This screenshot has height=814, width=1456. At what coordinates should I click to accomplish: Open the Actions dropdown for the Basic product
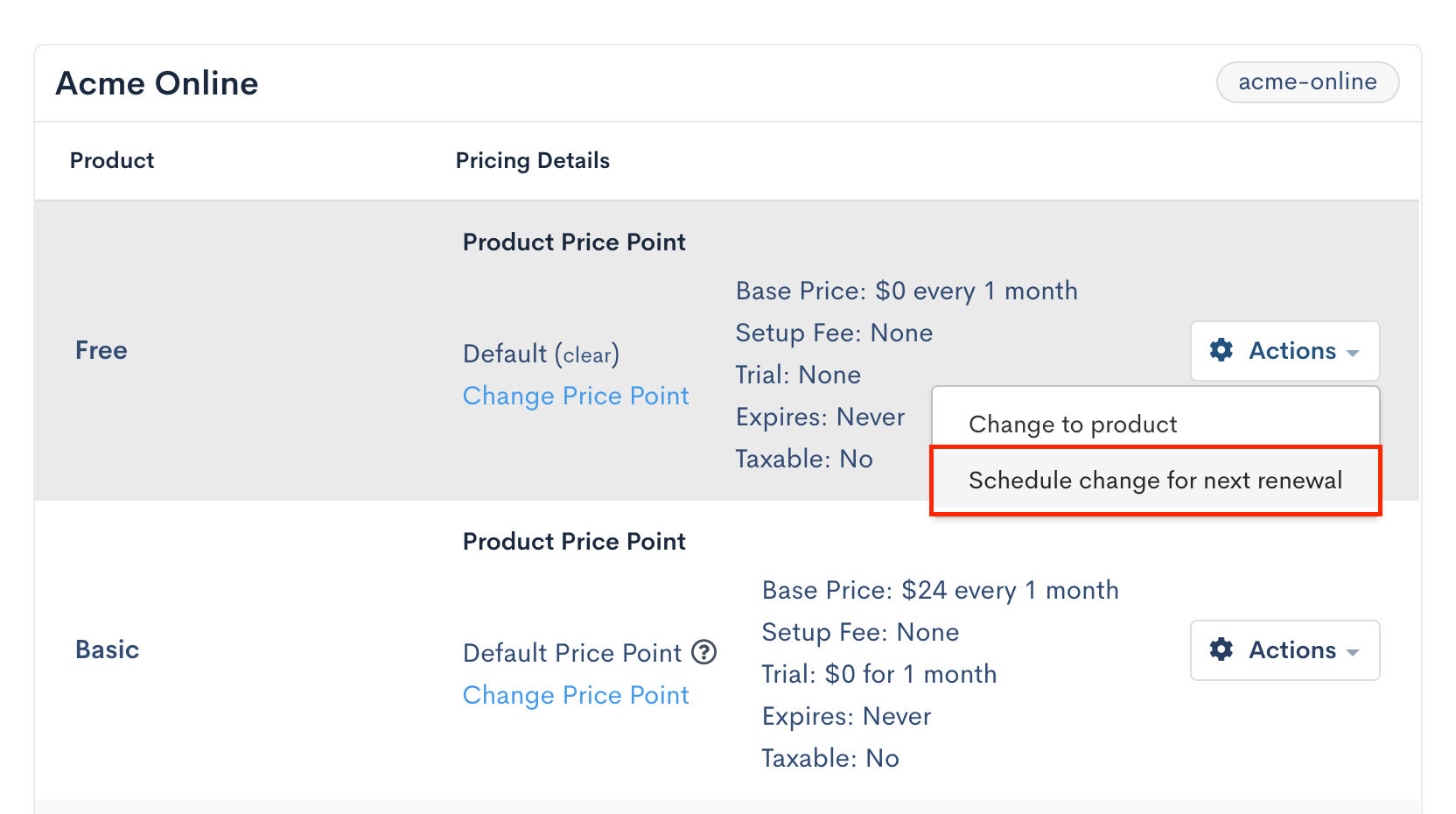pos(1284,649)
